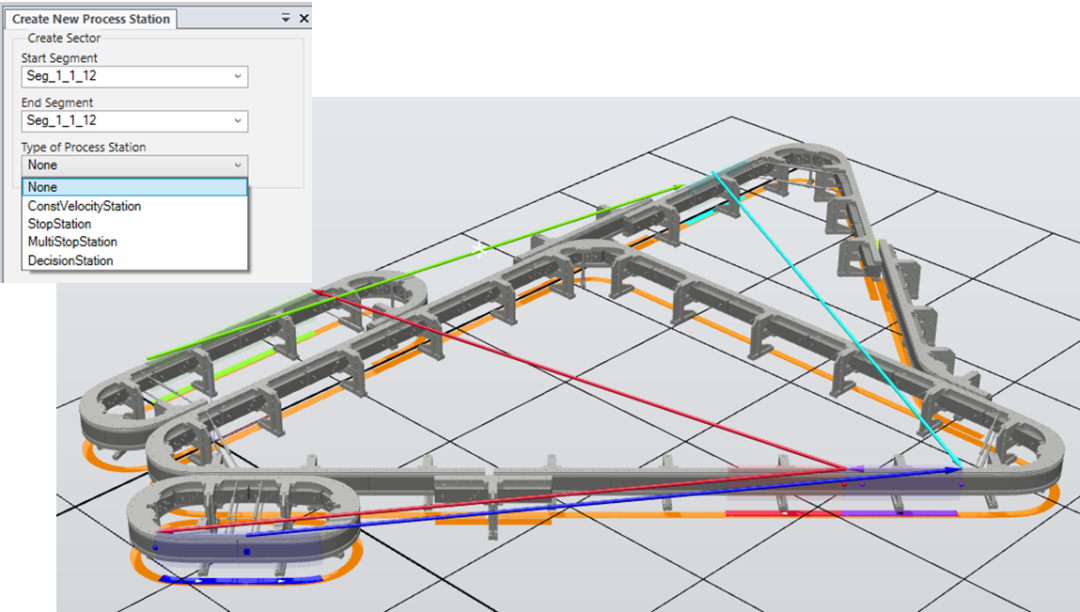Select None in the station type list
Viewport: 1080px width, 612px height.
pos(134,187)
